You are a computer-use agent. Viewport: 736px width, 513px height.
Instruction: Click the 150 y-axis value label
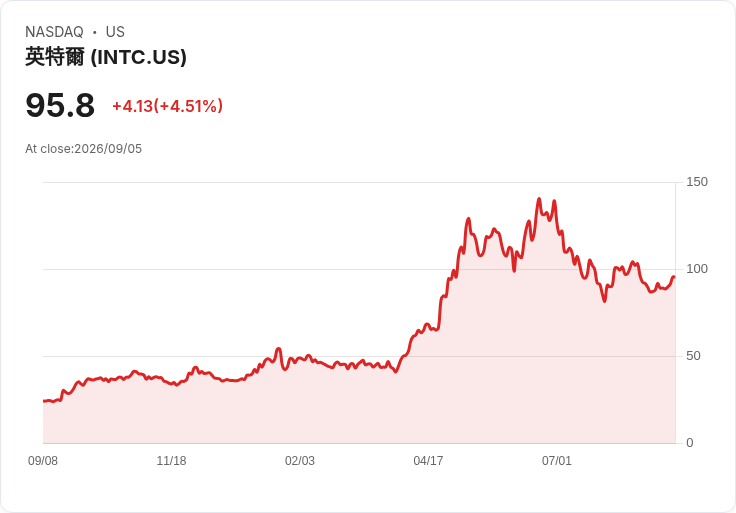(x=697, y=182)
